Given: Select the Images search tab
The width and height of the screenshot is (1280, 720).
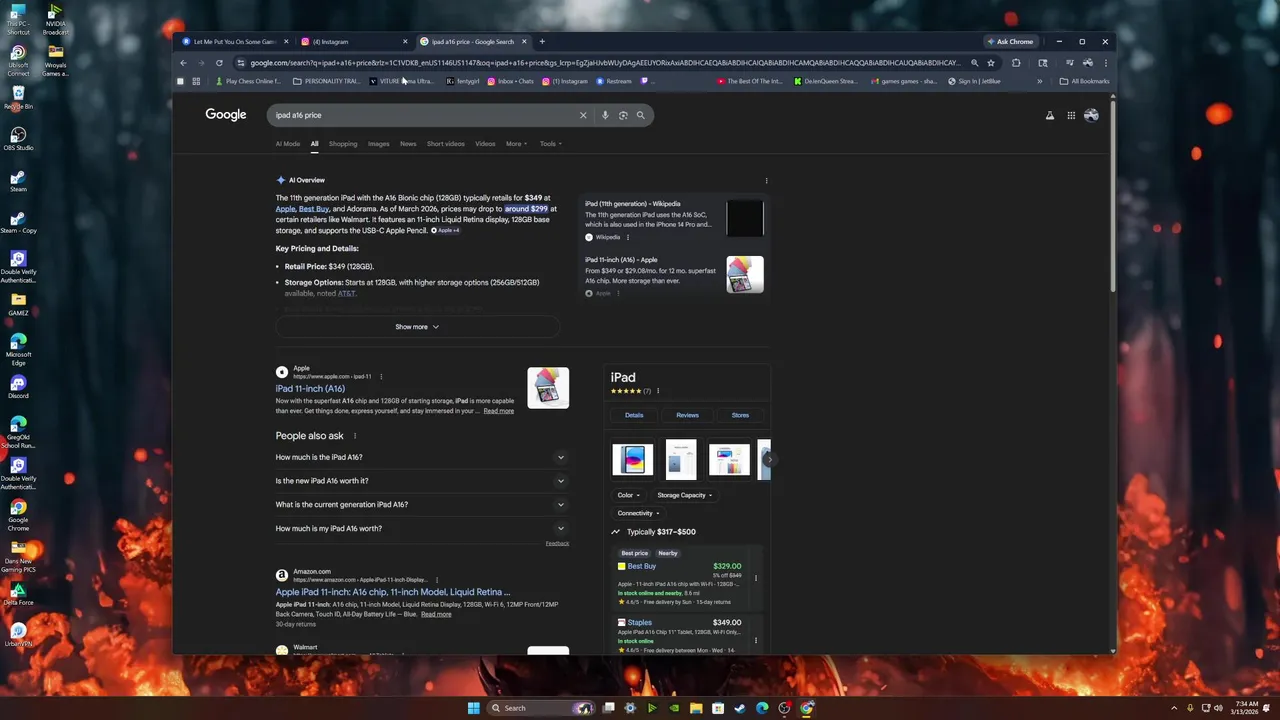Looking at the screenshot, I should 379,144.
